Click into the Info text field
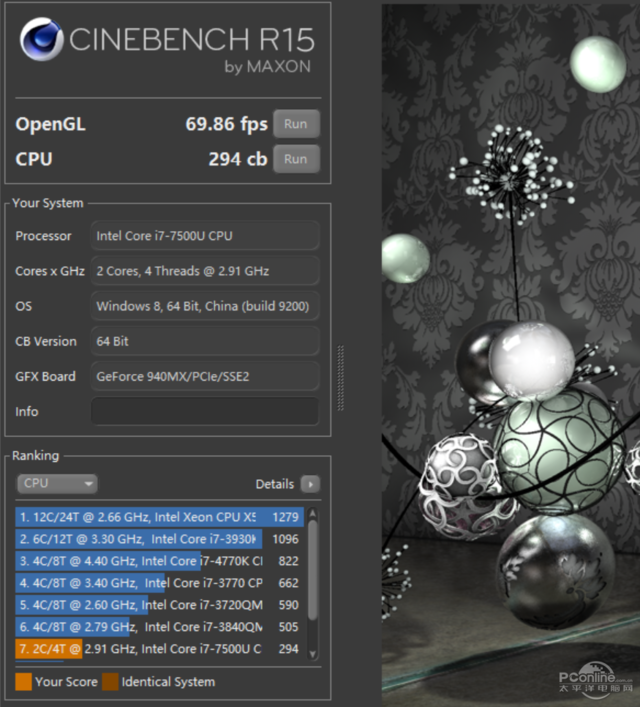This screenshot has width=640, height=707. click(205, 411)
